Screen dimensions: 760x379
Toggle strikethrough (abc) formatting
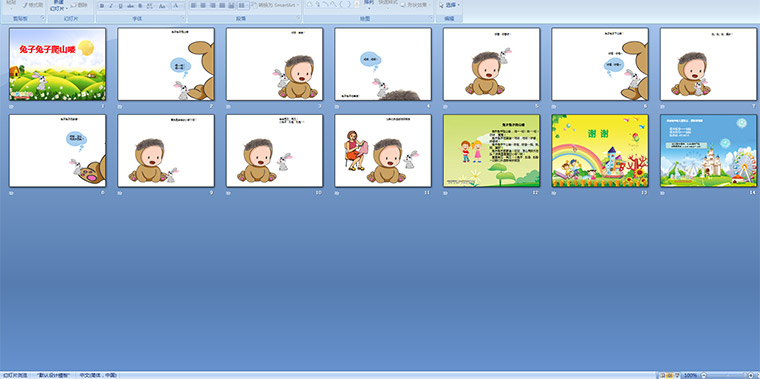click(130, 6)
